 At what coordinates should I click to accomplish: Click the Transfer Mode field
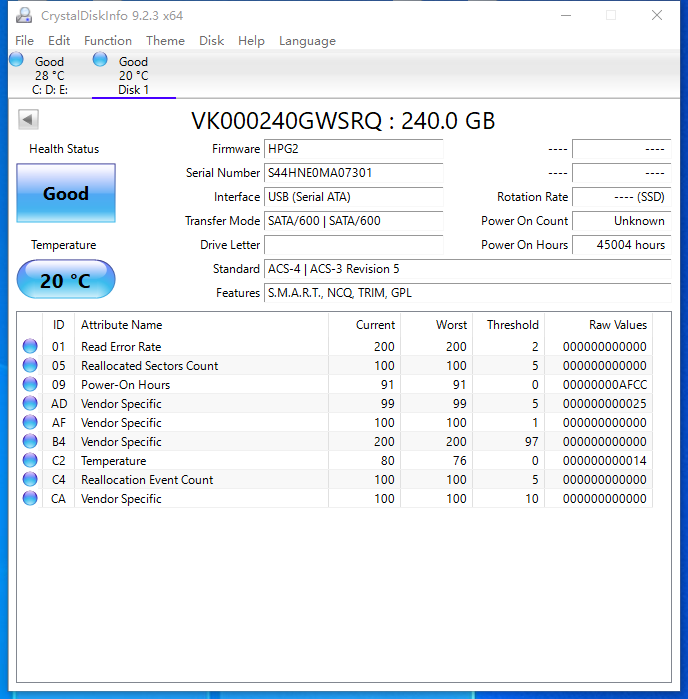coord(354,221)
